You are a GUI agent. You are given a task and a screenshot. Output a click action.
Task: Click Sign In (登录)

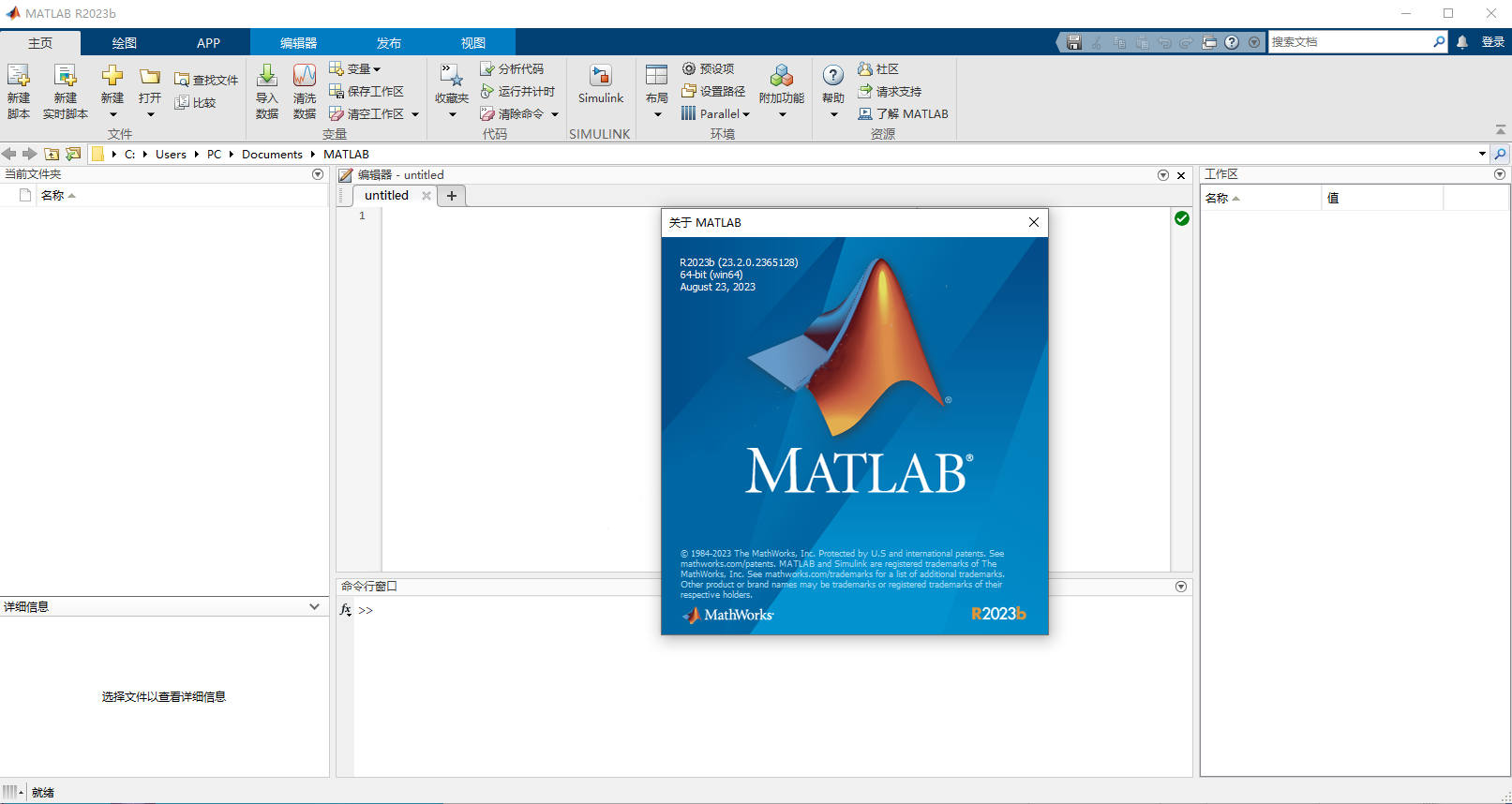pyautogui.click(x=1492, y=42)
